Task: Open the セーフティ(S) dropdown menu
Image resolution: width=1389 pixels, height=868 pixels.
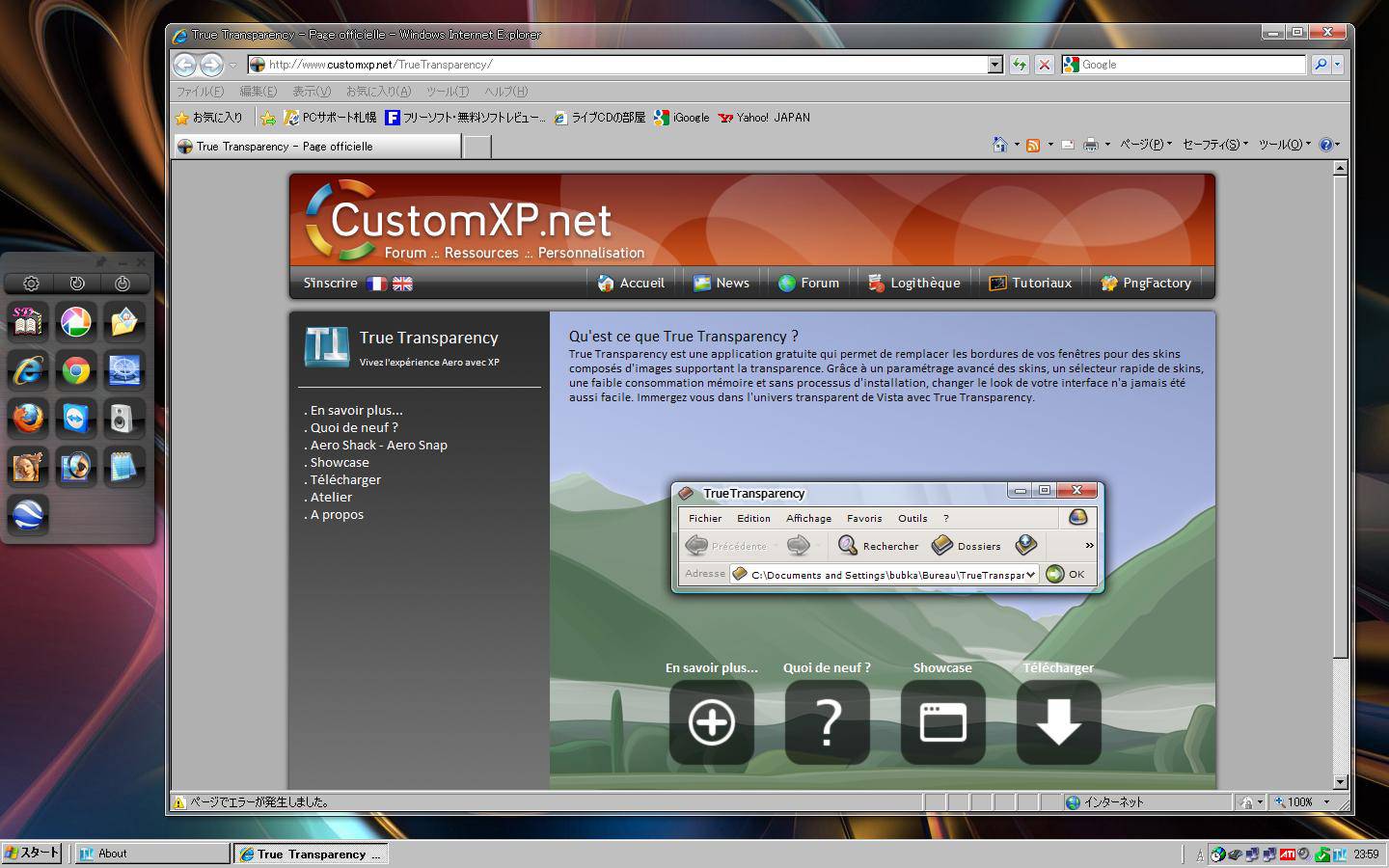Action: click(x=1215, y=145)
